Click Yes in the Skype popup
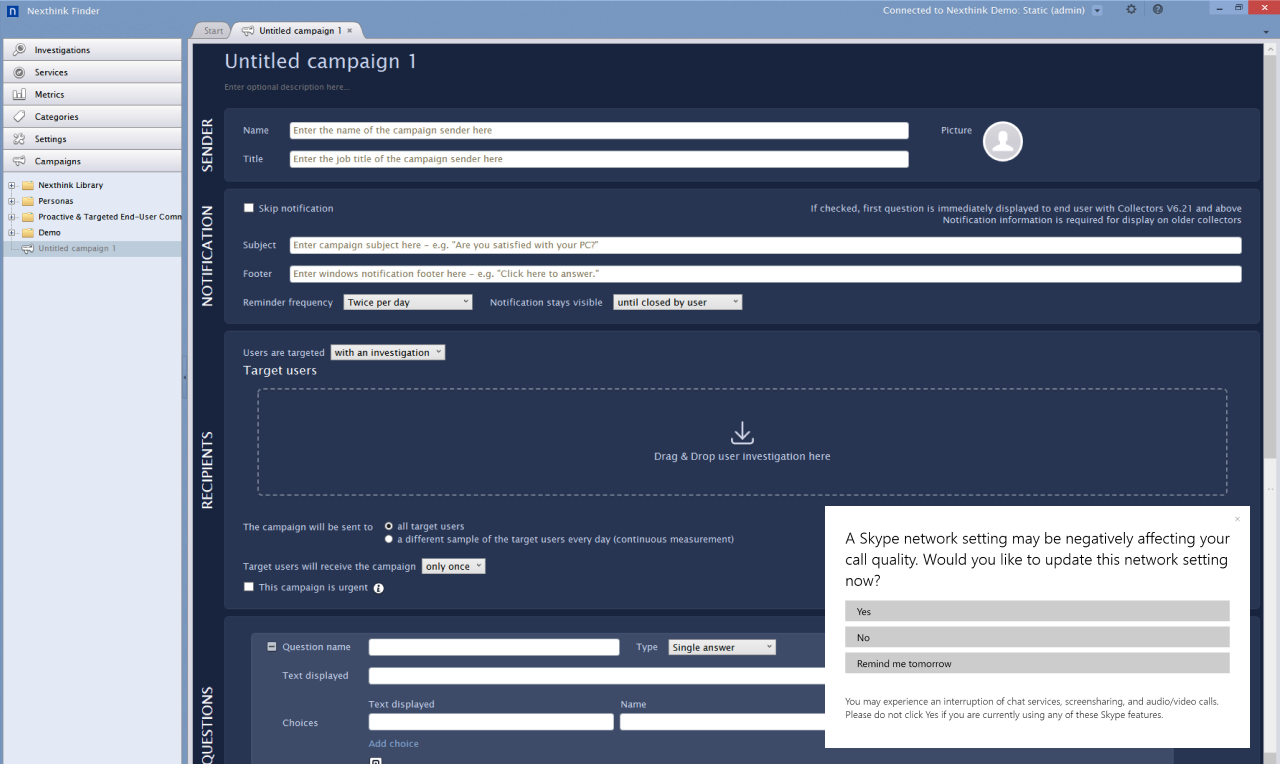The width and height of the screenshot is (1280, 764). [x=1036, y=611]
